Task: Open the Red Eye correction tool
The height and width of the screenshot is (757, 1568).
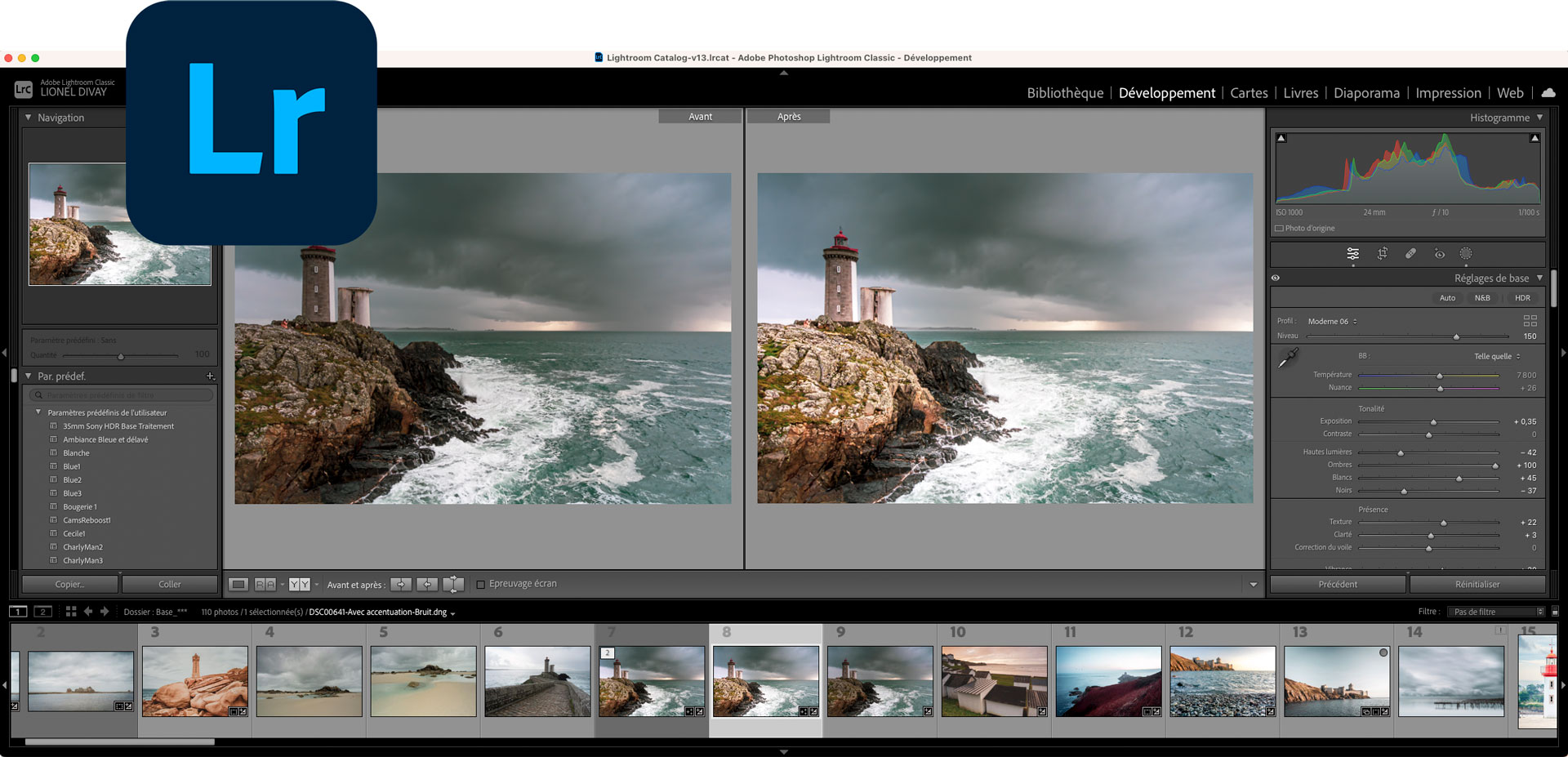Action: click(x=1439, y=254)
